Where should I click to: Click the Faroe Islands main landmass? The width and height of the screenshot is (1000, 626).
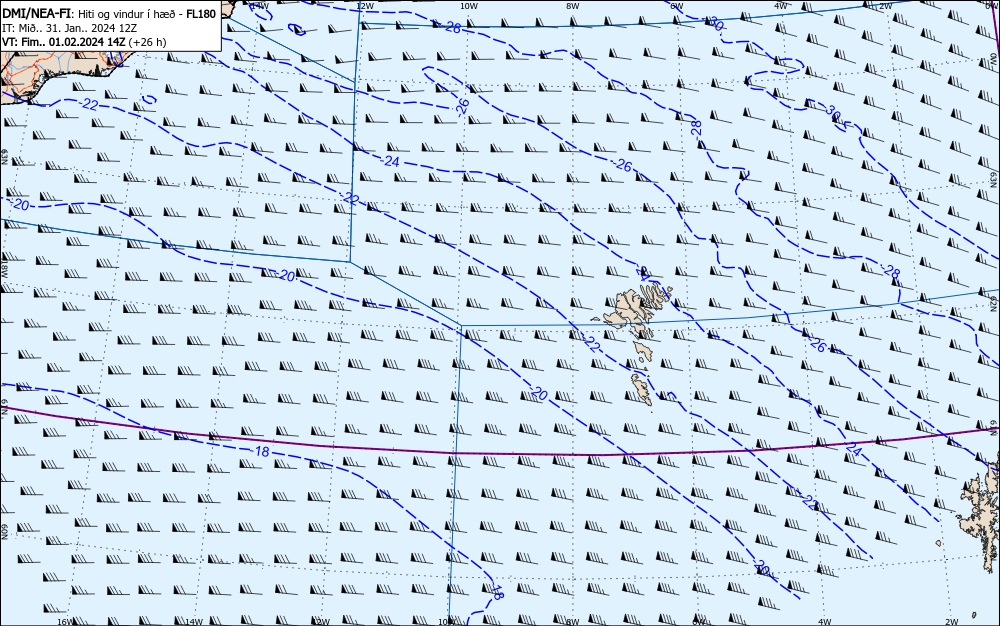point(633,310)
